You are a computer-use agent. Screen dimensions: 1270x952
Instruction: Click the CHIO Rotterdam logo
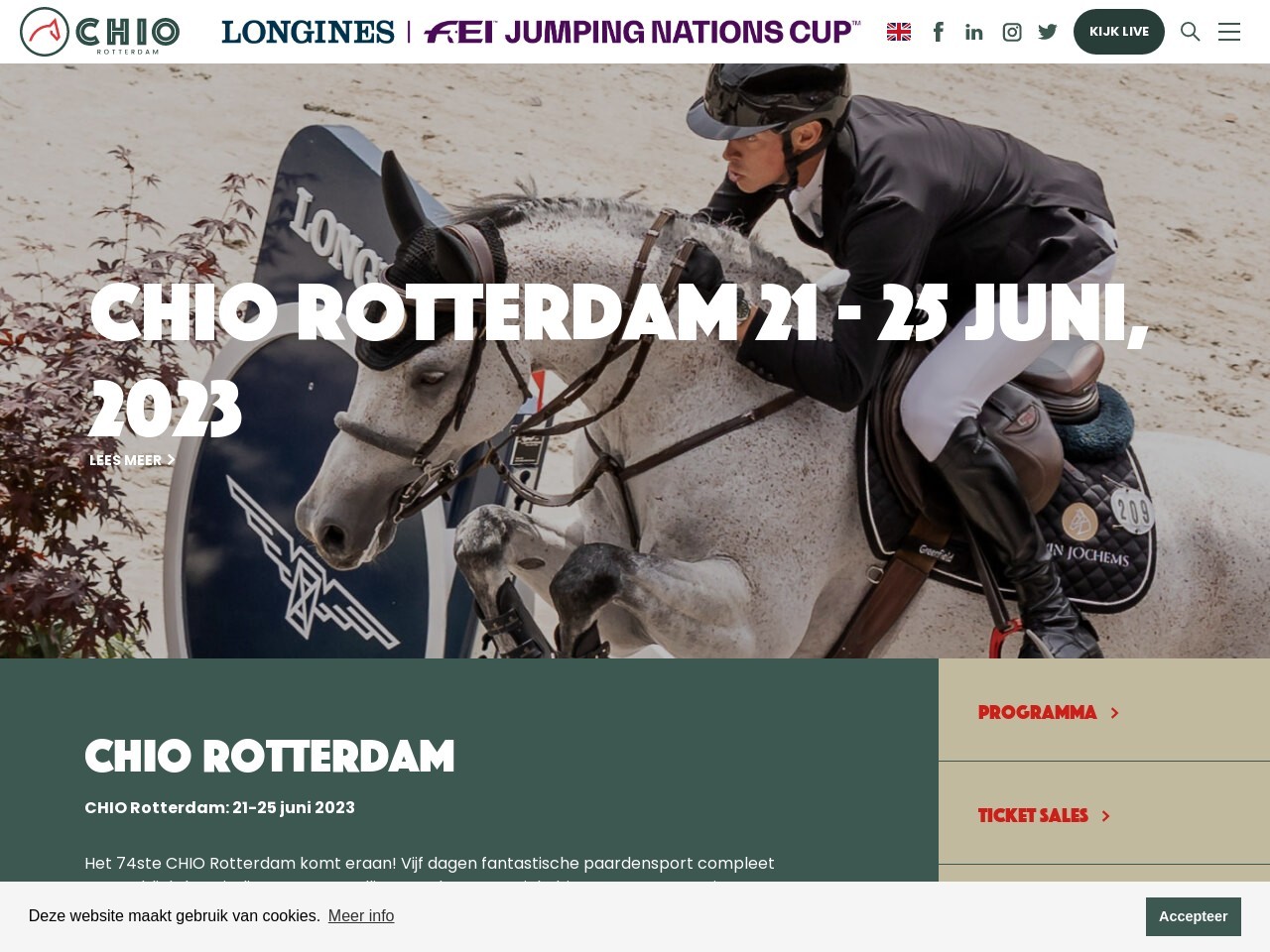click(x=99, y=32)
